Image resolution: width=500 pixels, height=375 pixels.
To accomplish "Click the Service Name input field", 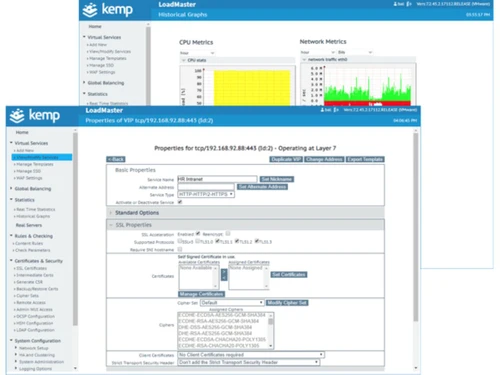I will pyautogui.click(x=217, y=179).
